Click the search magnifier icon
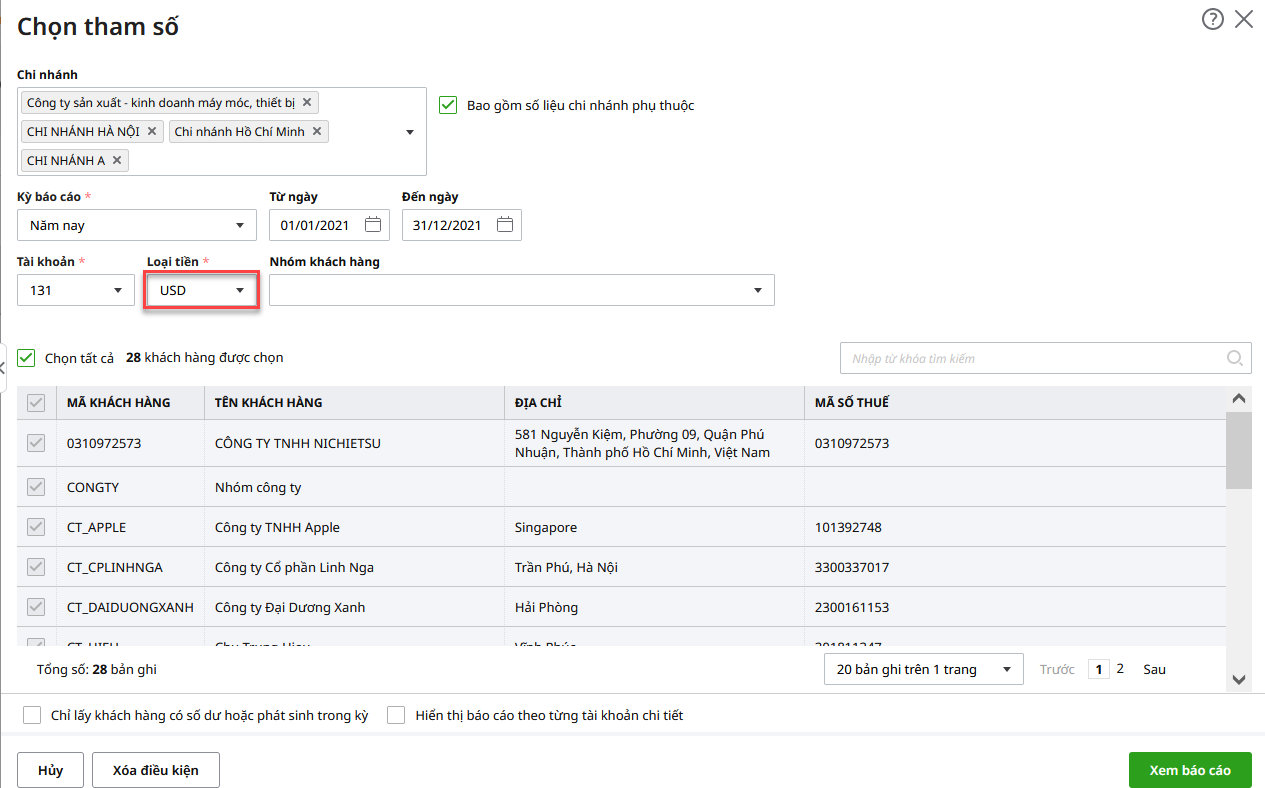This screenshot has height=788, width=1265. [x=1235, y=358]
